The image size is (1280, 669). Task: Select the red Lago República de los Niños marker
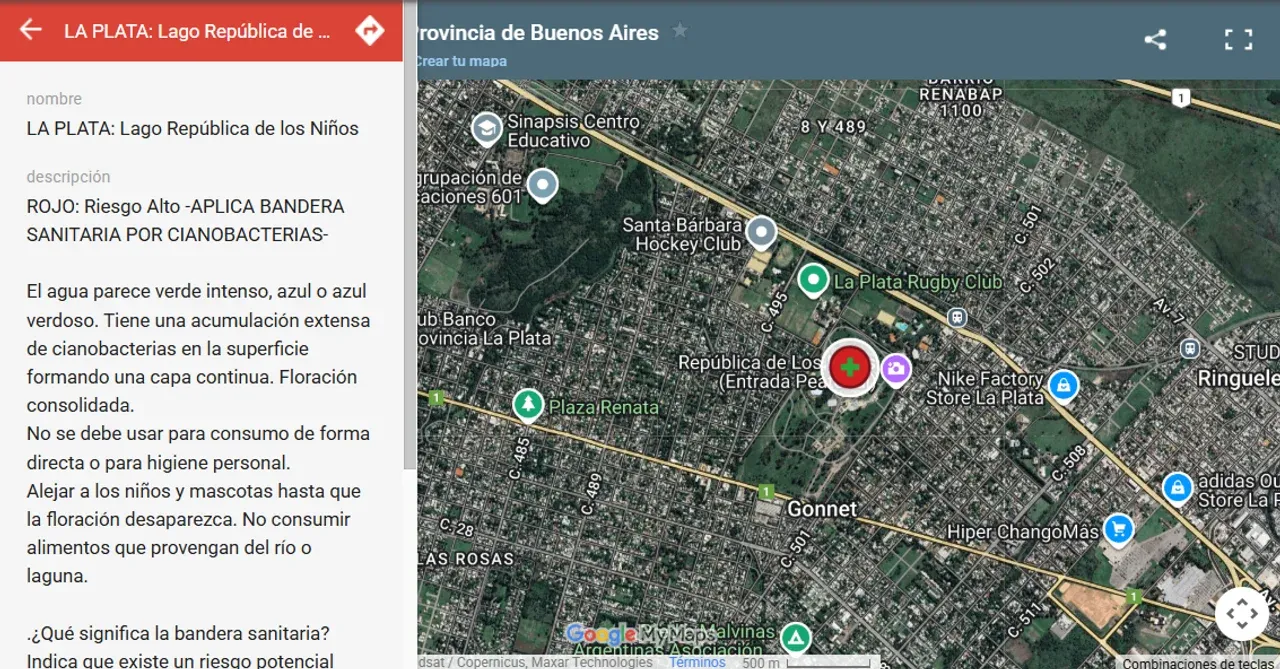coord(849,367)
